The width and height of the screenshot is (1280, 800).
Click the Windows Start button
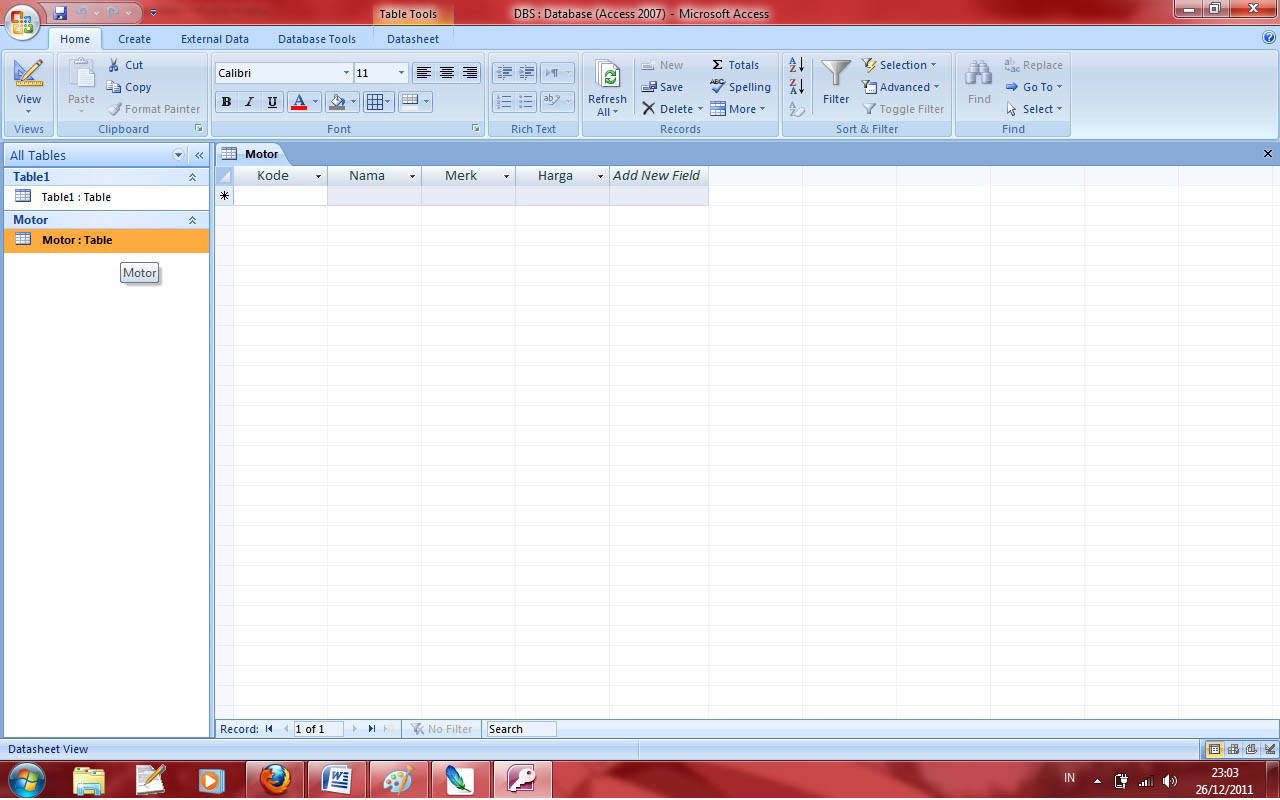point(26,778)
